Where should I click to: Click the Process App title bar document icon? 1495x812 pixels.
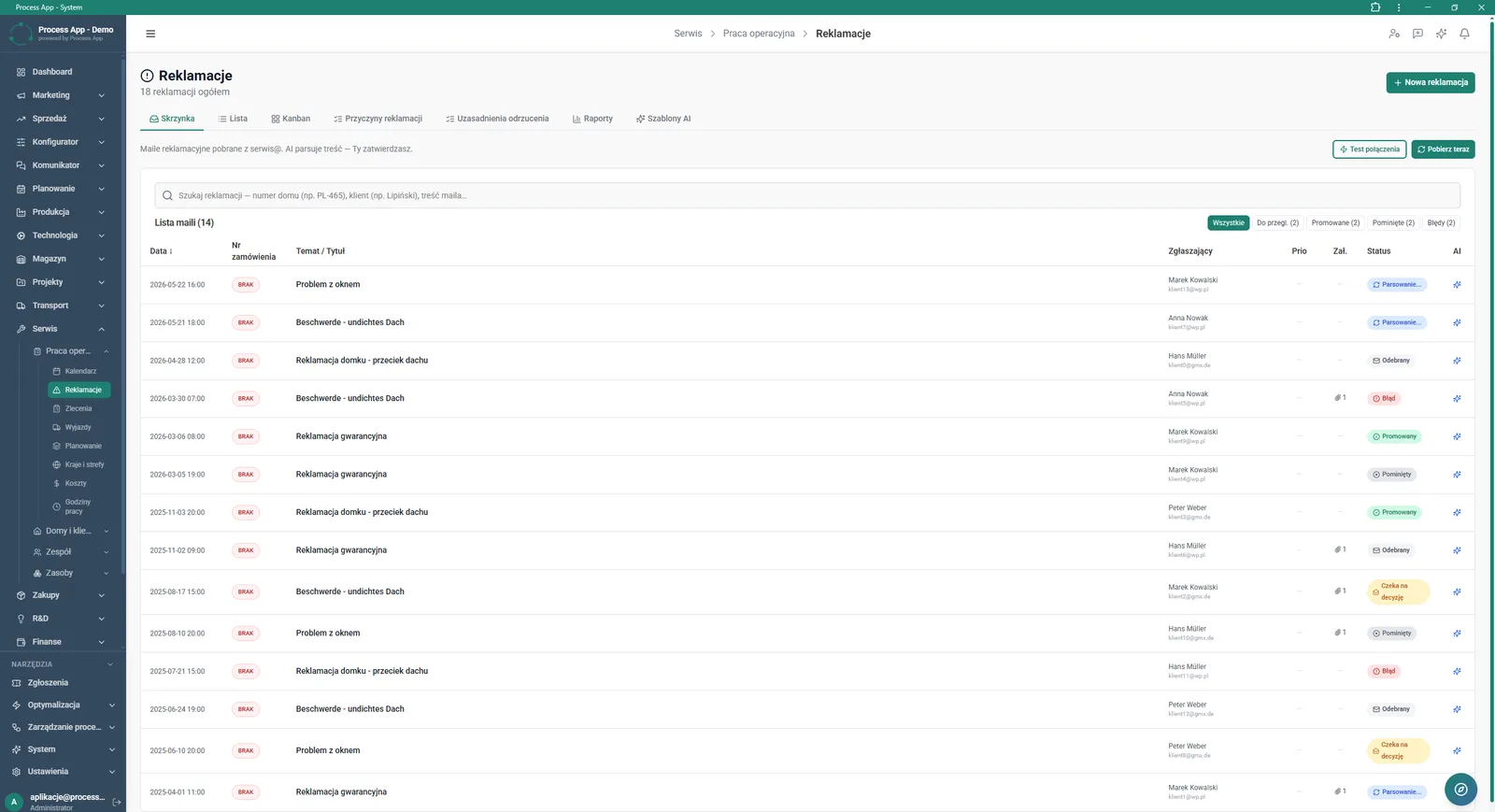click(x=1375, y=7)
